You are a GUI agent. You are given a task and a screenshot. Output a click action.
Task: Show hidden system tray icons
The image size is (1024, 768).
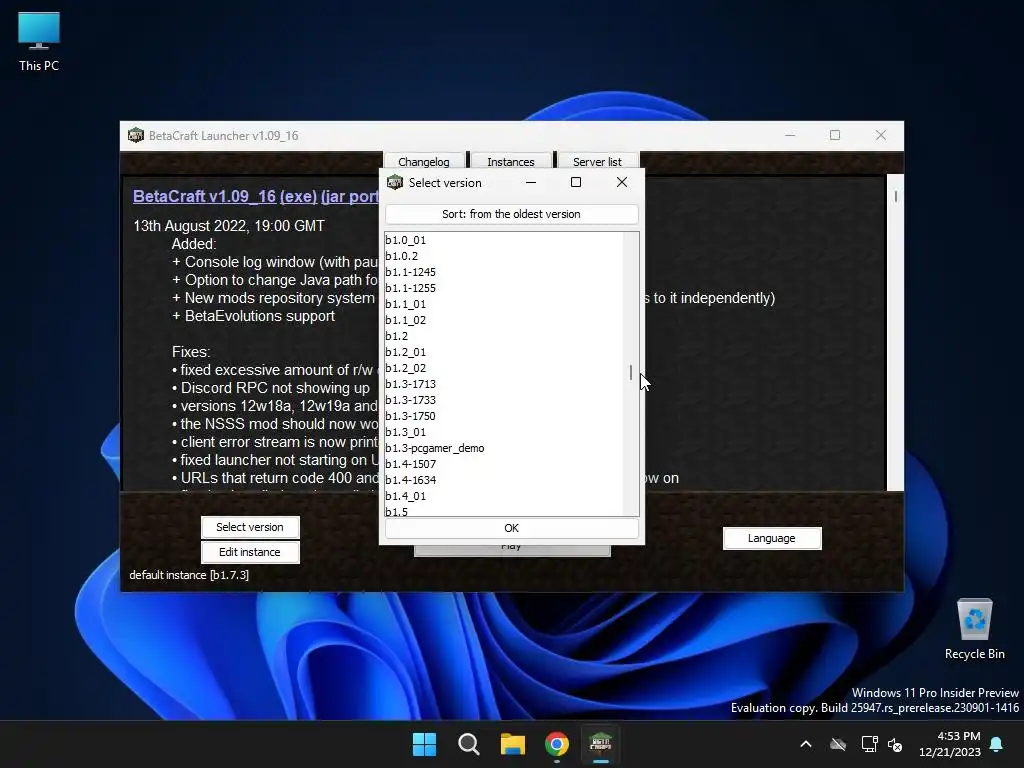[x=806, y=744]
